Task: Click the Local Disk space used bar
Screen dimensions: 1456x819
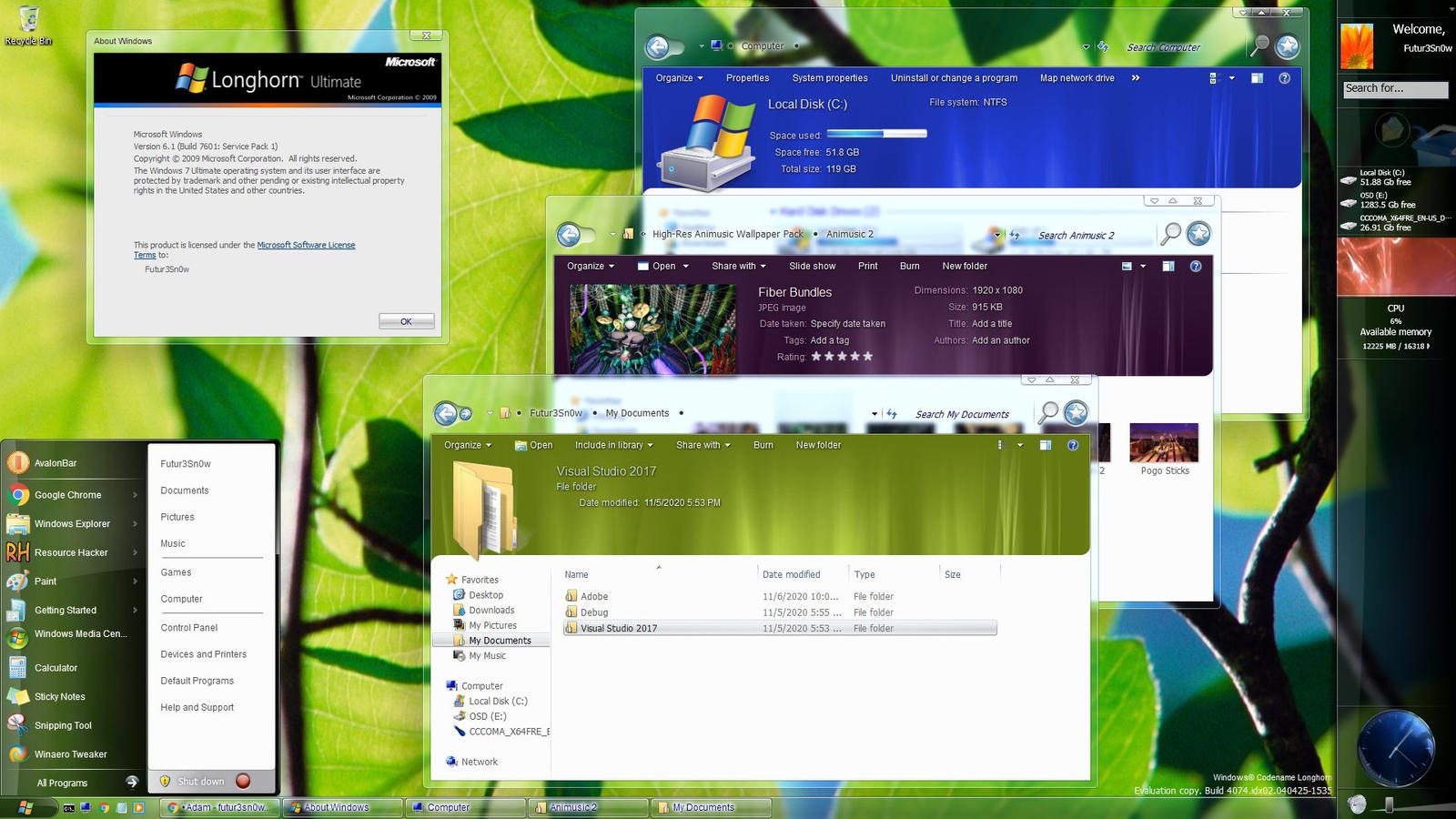Action: pyautogui.click(x=876, y=134)
